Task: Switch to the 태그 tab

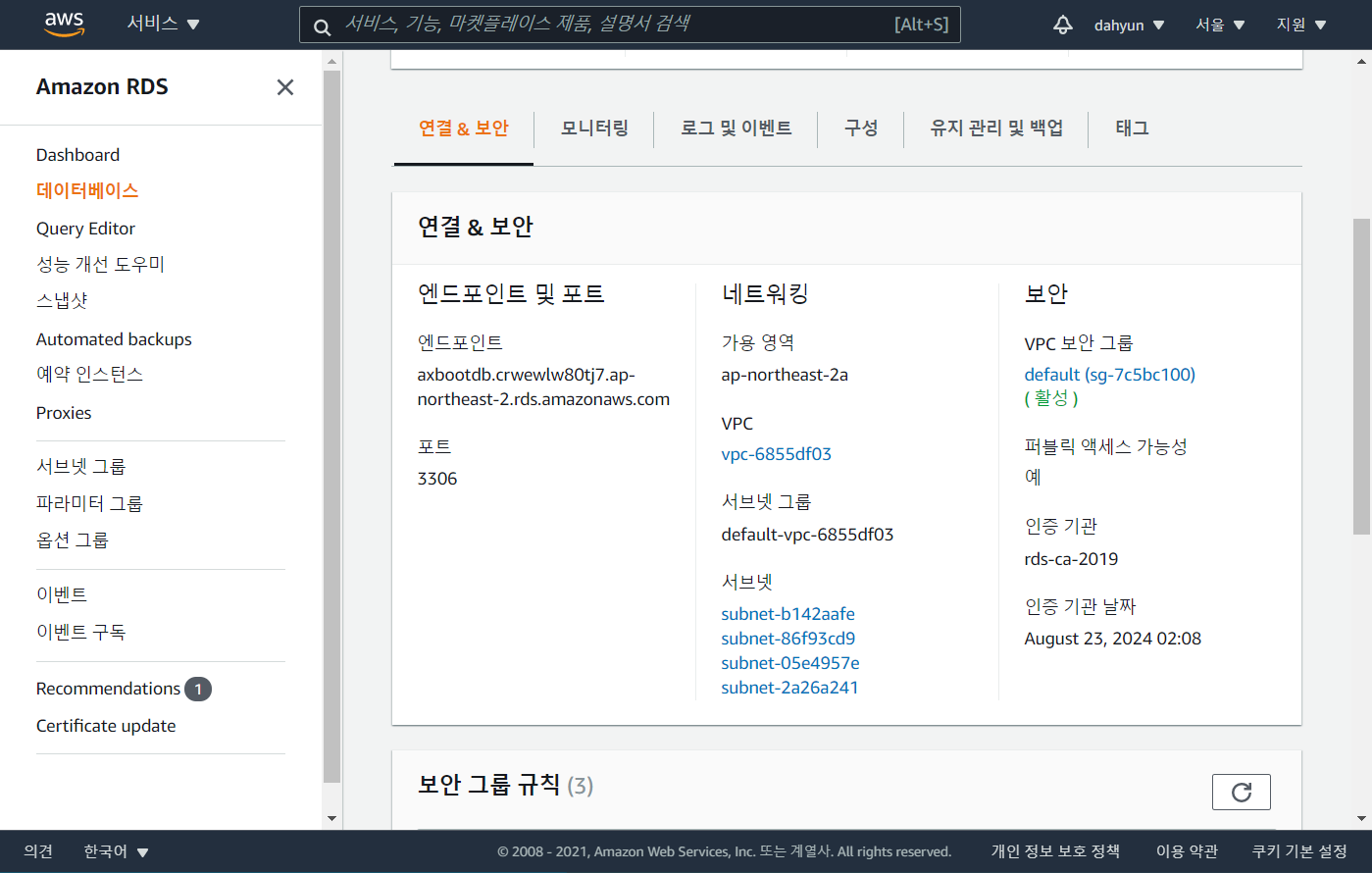Action: click(x=1132, y=128)
